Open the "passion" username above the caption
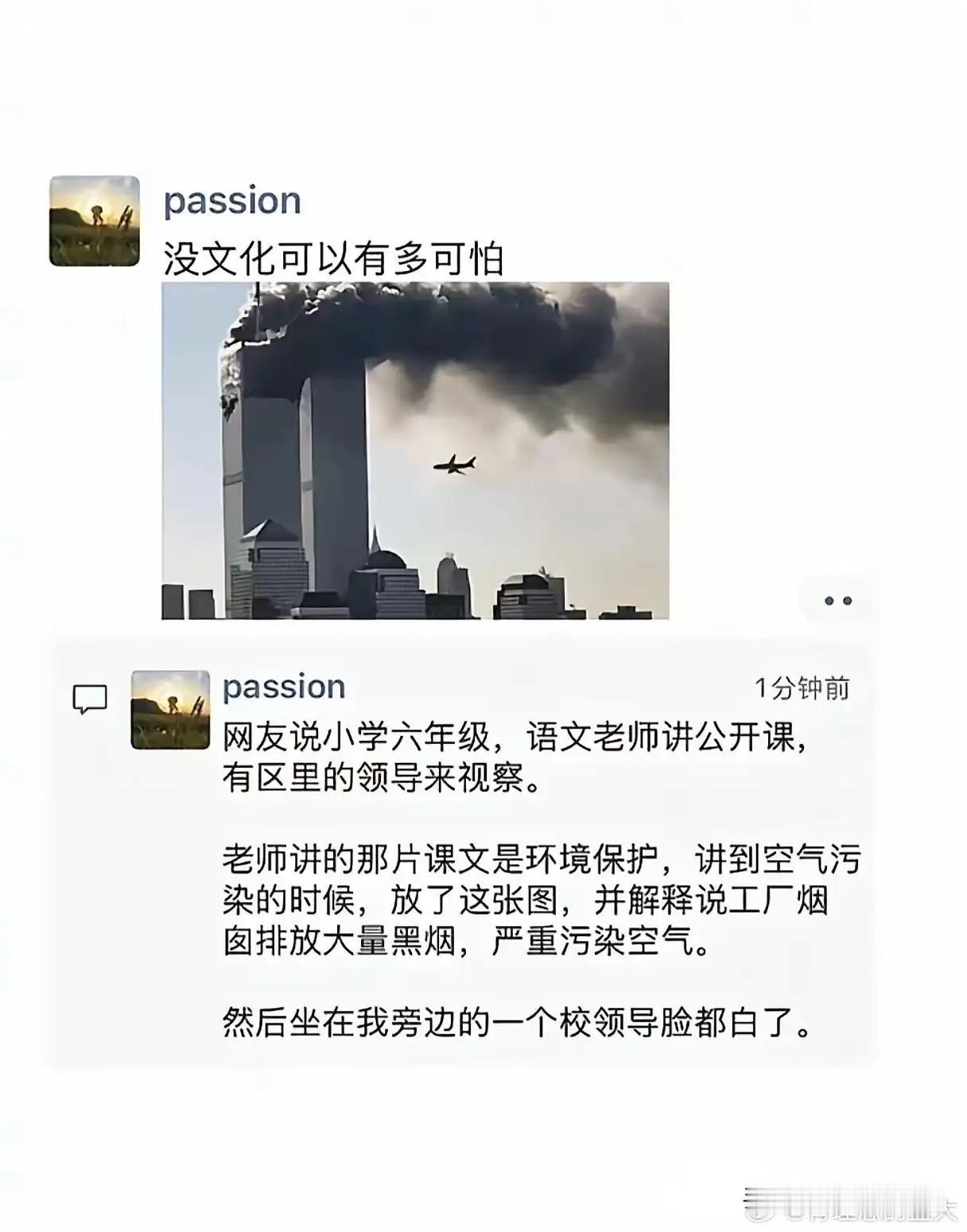This screenshot has width=967, height=1232. pyautogui.click(x=232, y=202)
